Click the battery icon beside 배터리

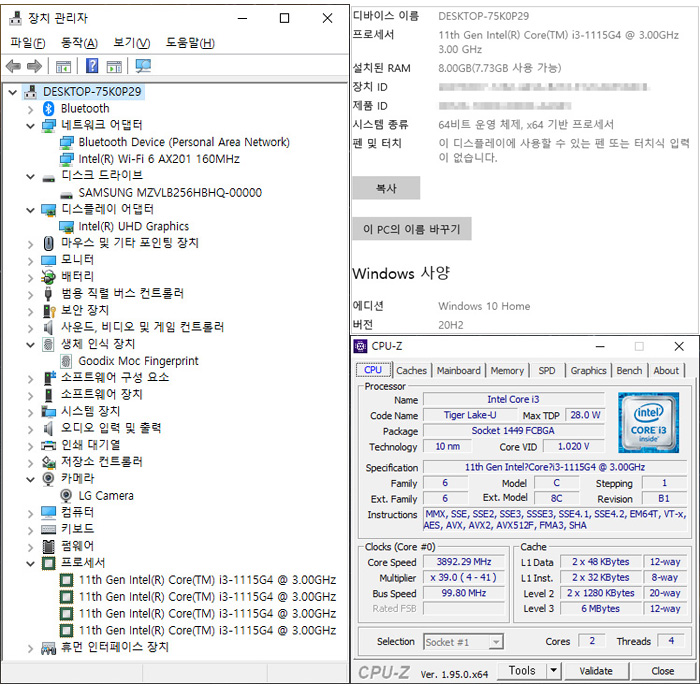[48, 277]
